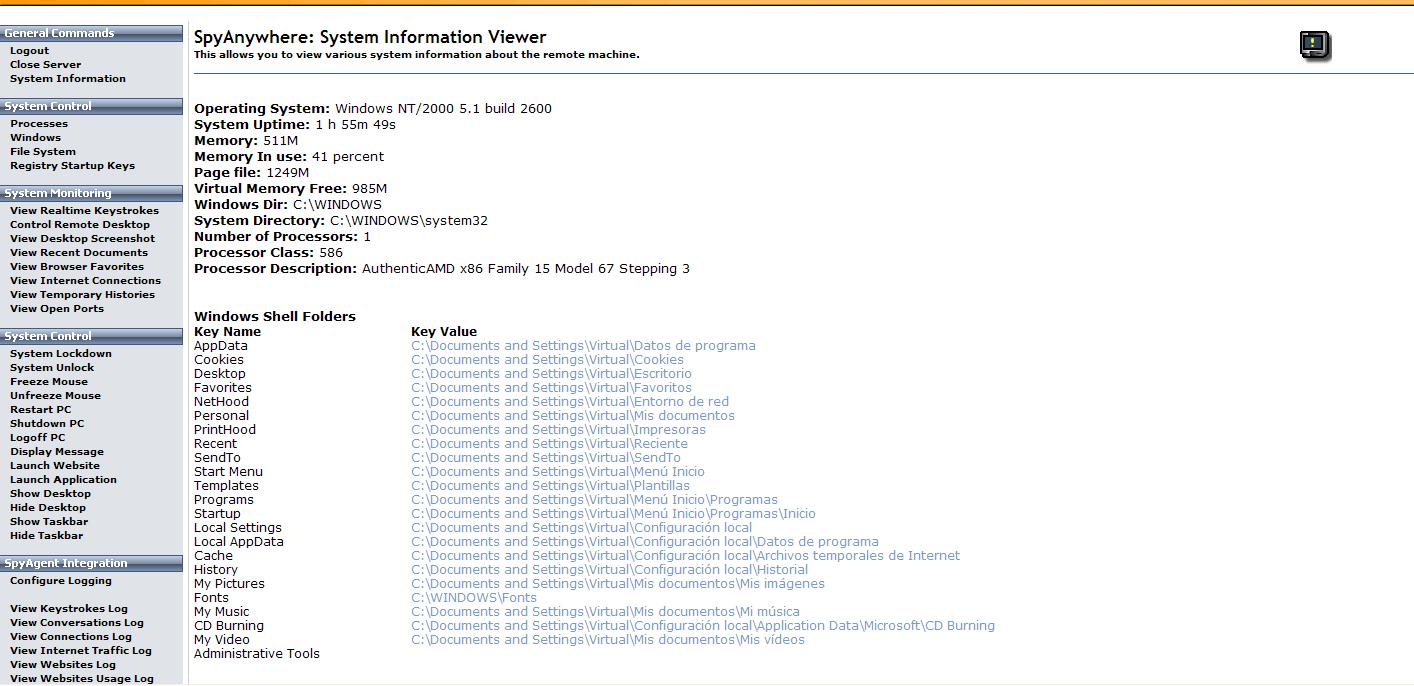Click System Unlock
Image resolution: width=1414 pixels, height=686 pixels.
click(x=52, y=368)
